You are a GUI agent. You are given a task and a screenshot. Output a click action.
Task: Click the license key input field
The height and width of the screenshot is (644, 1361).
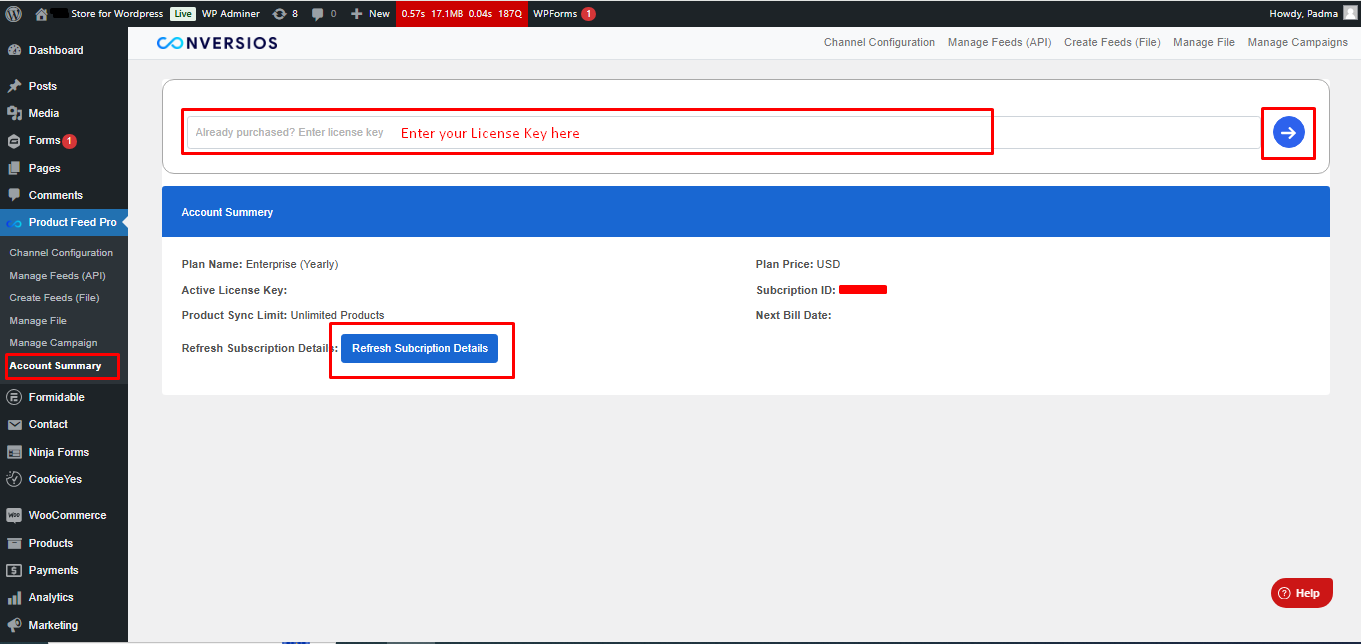[724, 132]
